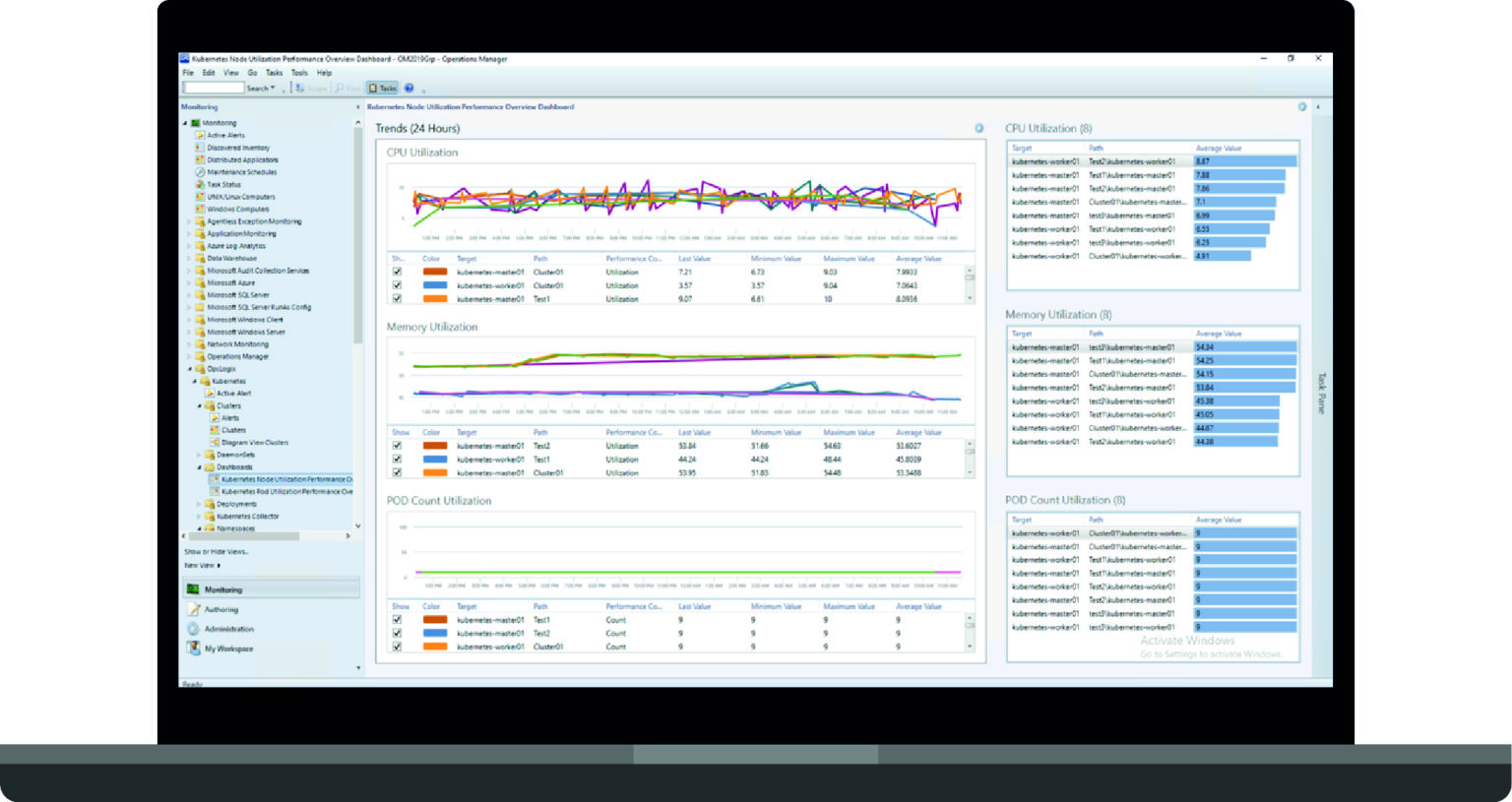
Task: Open Diagram View Clusters
Action: coord(255,443)
